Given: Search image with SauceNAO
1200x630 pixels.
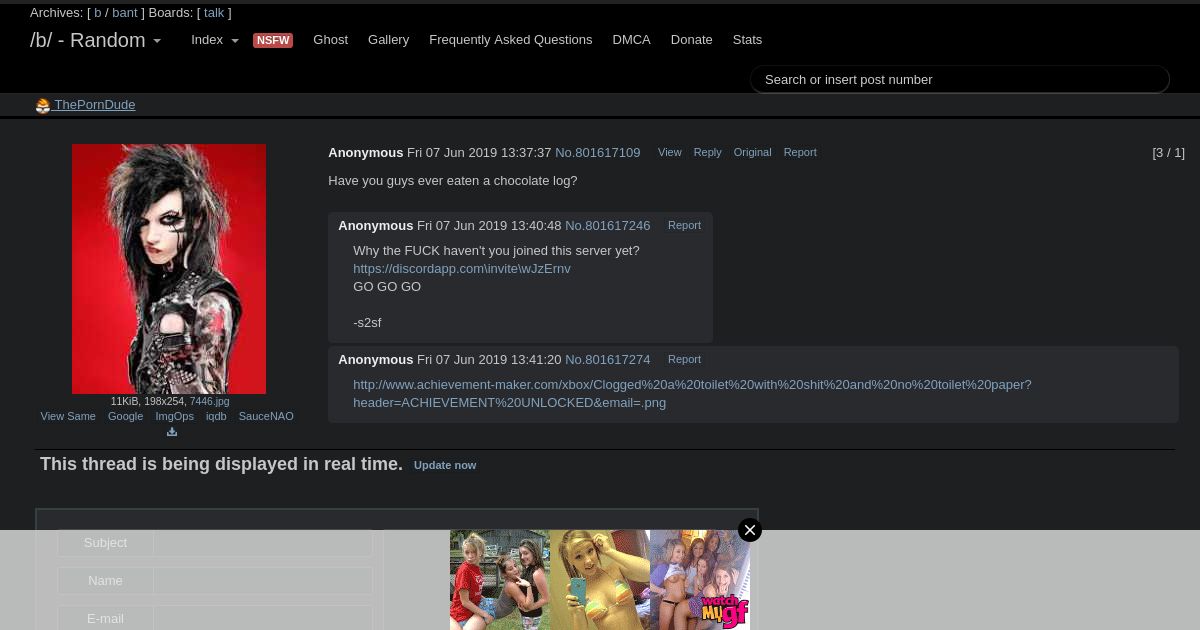Looking at the screenshot, I should [x=266, y=416].
